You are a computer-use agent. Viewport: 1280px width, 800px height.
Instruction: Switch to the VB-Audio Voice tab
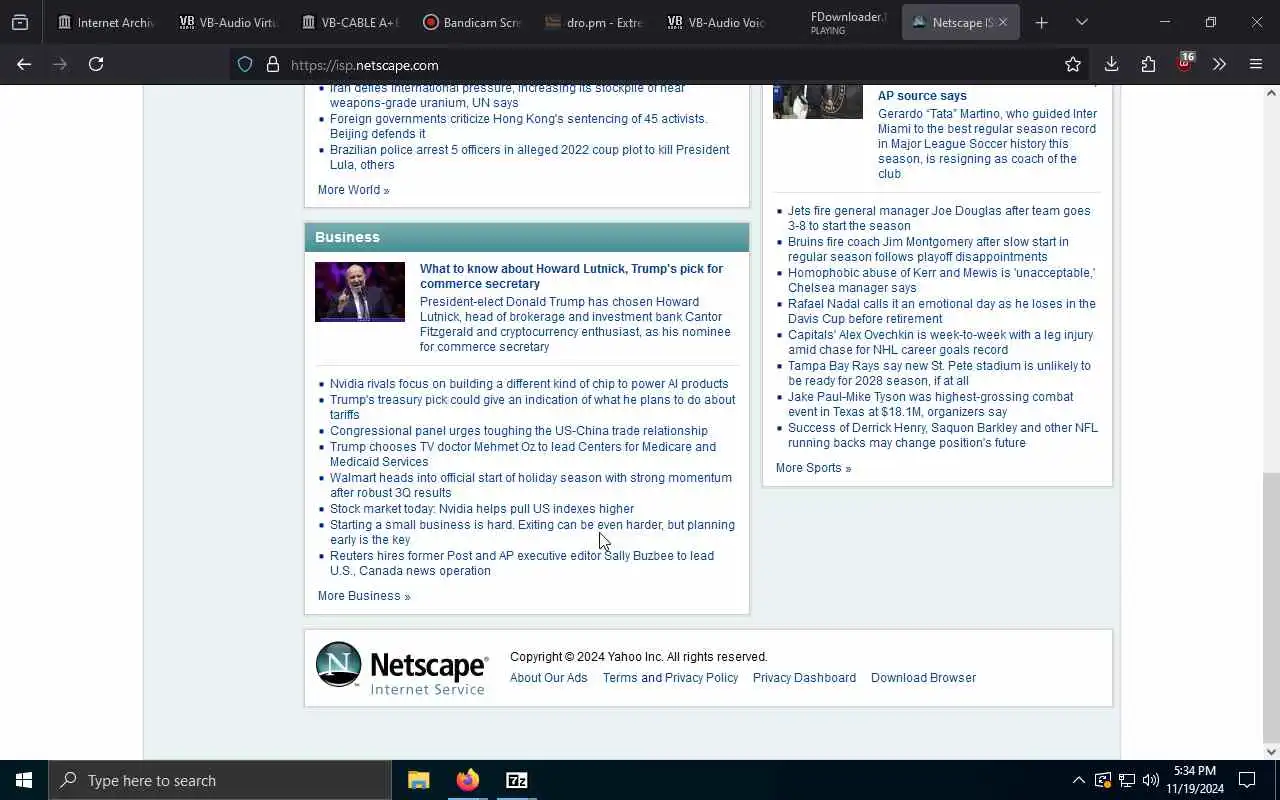[x=716, y=22]
